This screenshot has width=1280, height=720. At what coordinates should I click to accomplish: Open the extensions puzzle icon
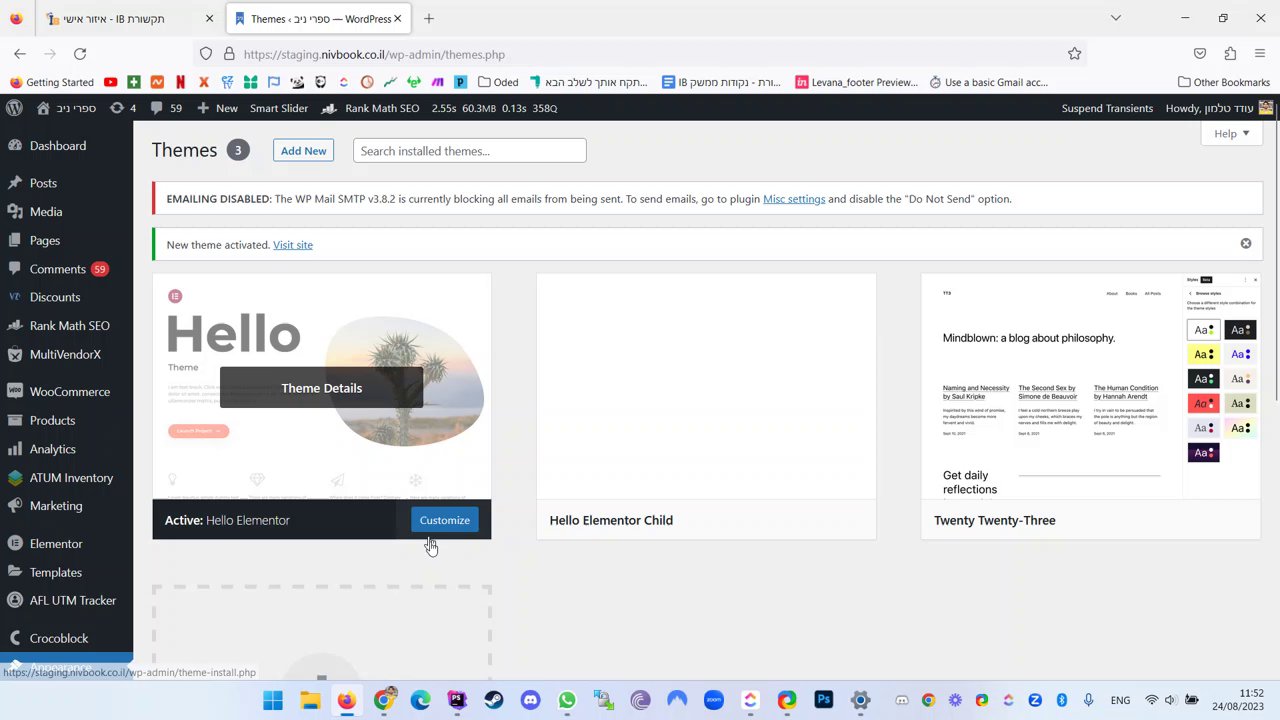(1230, 54)
